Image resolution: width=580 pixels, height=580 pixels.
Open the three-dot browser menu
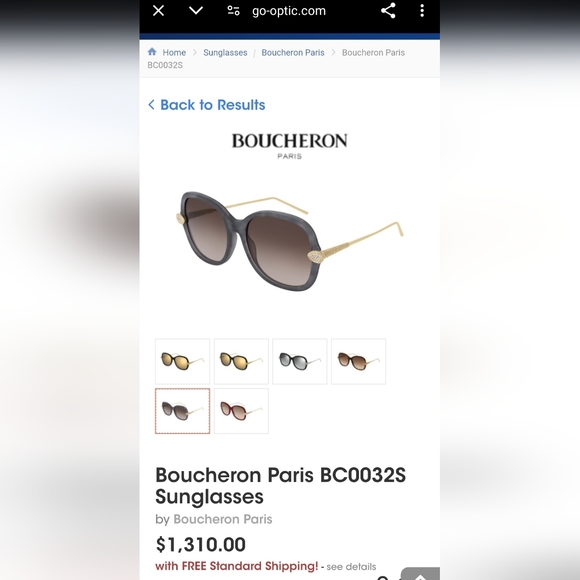click(422, 11)
